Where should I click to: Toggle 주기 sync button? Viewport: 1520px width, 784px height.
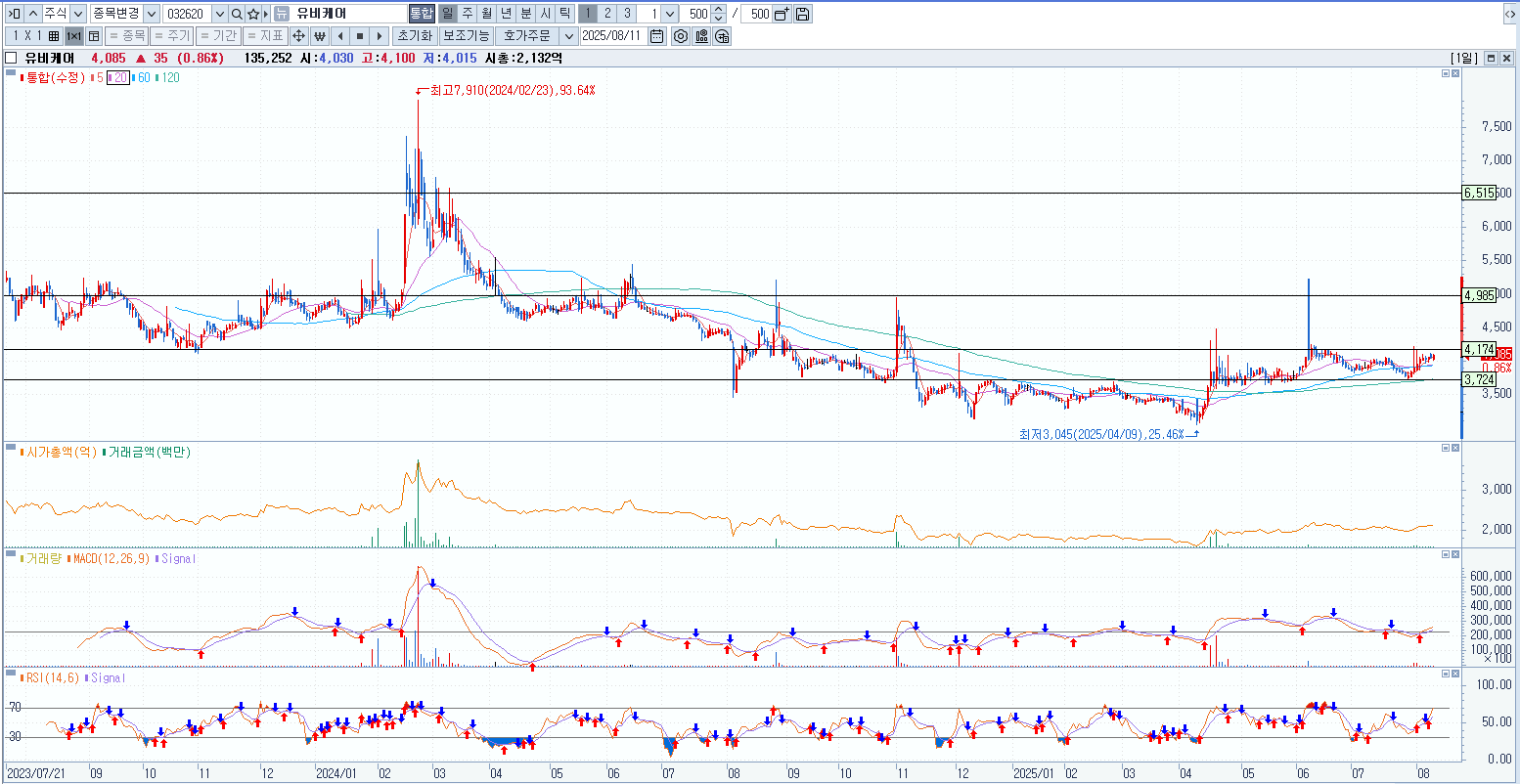171,36
